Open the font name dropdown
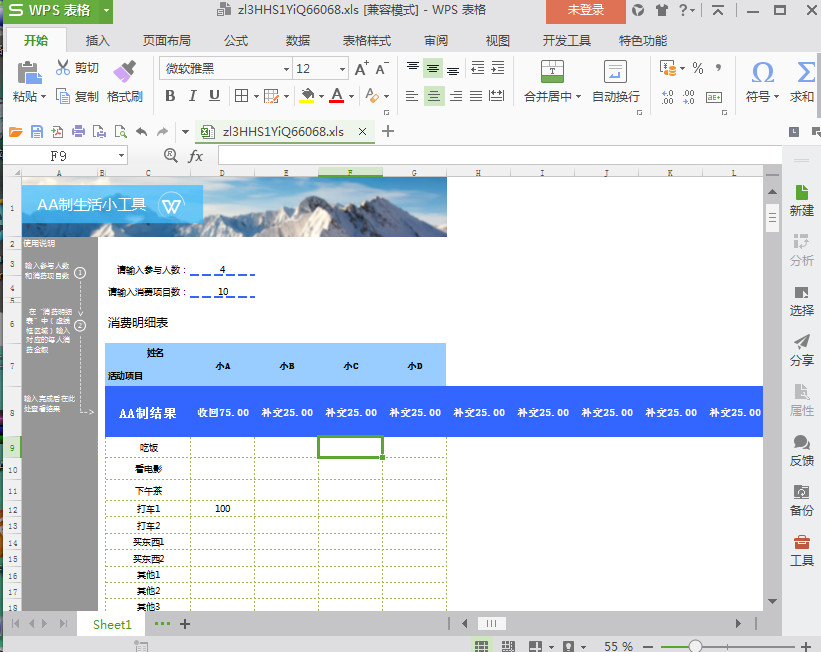The width and height of the screenshot is (821, 652). coord(287,68)
